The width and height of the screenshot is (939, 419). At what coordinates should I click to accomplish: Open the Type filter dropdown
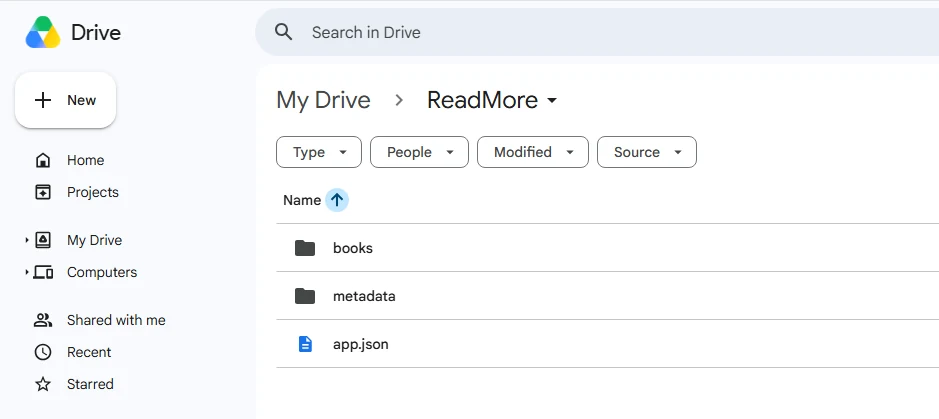pyautogui.click(x=319, y=152)
